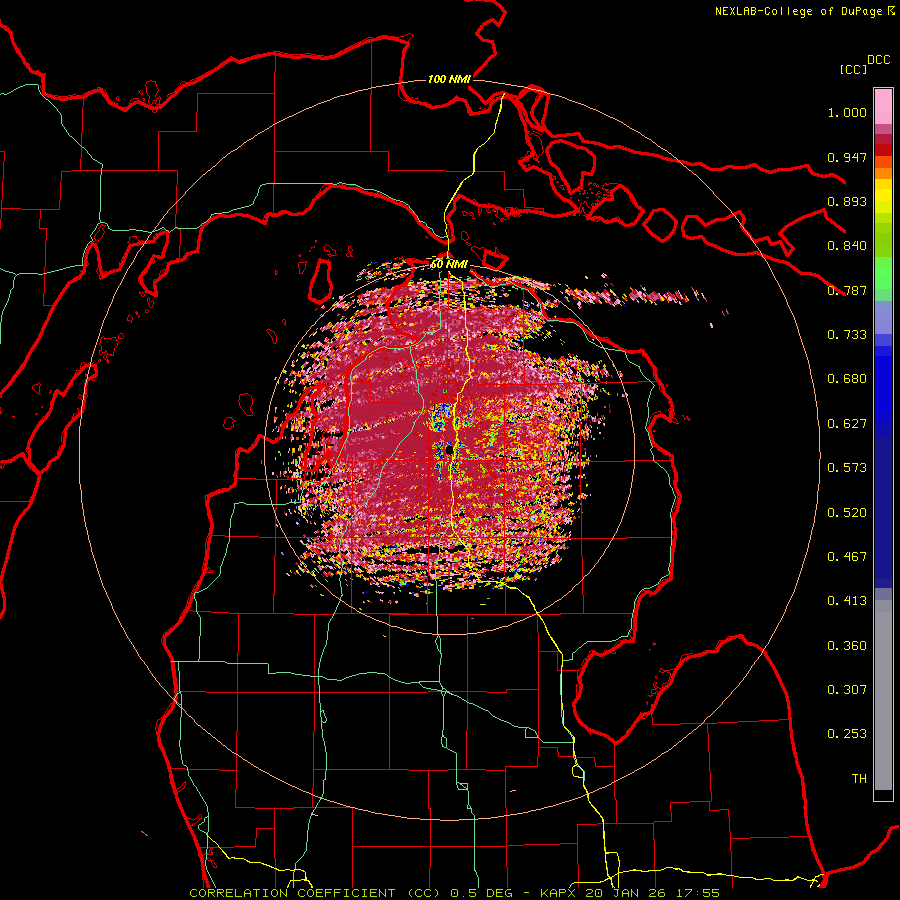The height and width of the screenshot is (900, 900).
Task: Click the 100 NMI range ring label
Action: pos(449,79)
